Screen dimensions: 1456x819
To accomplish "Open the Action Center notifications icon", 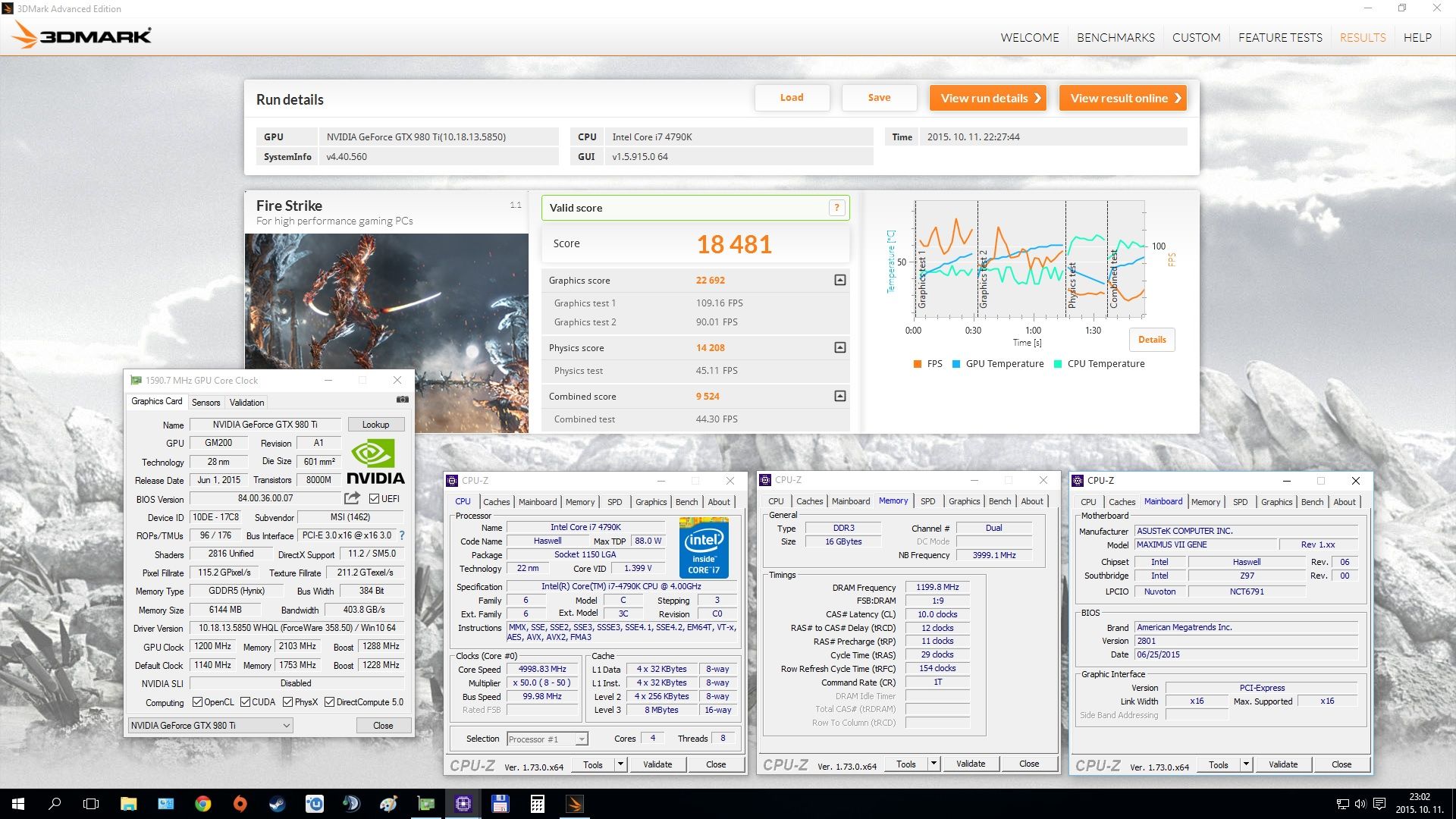I will coord(1379,804).
